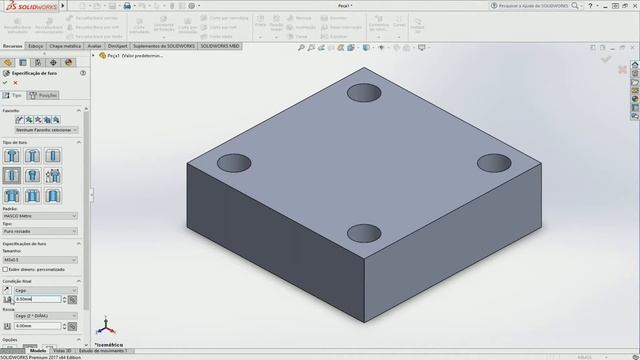Open the SOLIDWORKS resources home icon
This screenshot has width=640, height=360.
coord(635,64)
